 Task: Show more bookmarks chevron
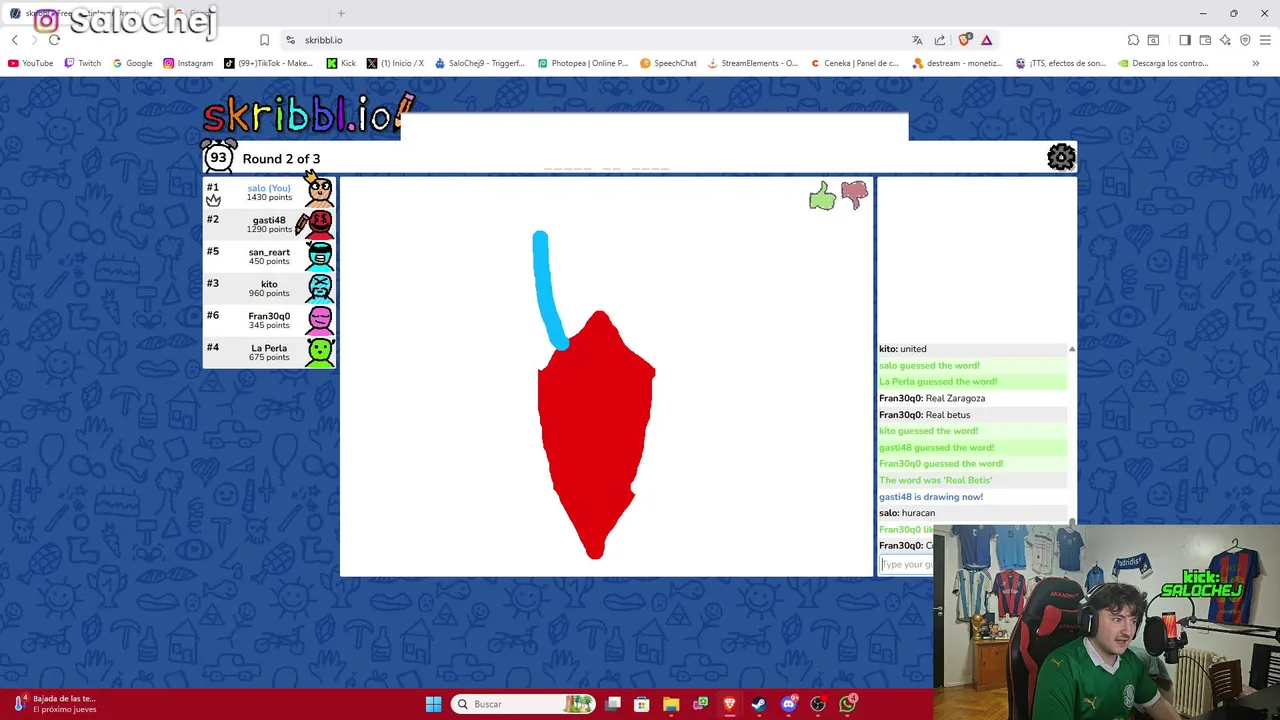pos(1256,63)
